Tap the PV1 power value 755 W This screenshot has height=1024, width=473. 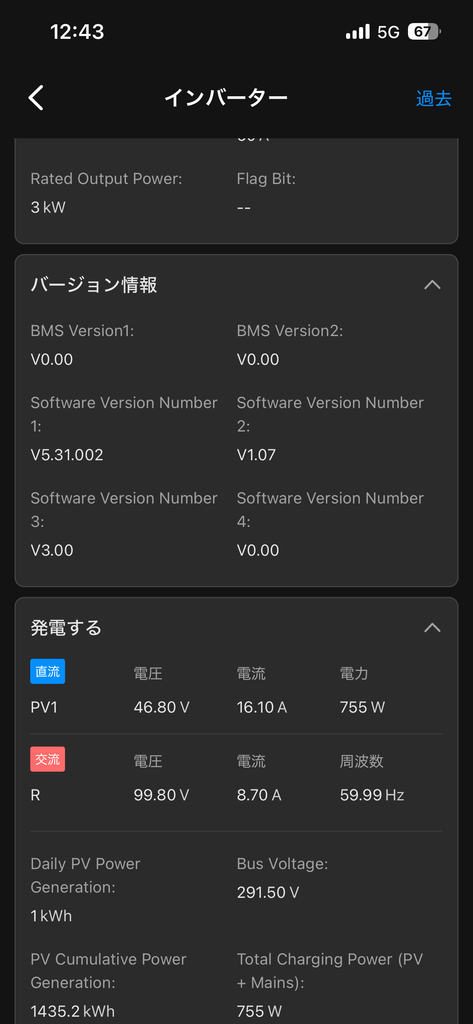pyautogui.click(x=363, y=707)
